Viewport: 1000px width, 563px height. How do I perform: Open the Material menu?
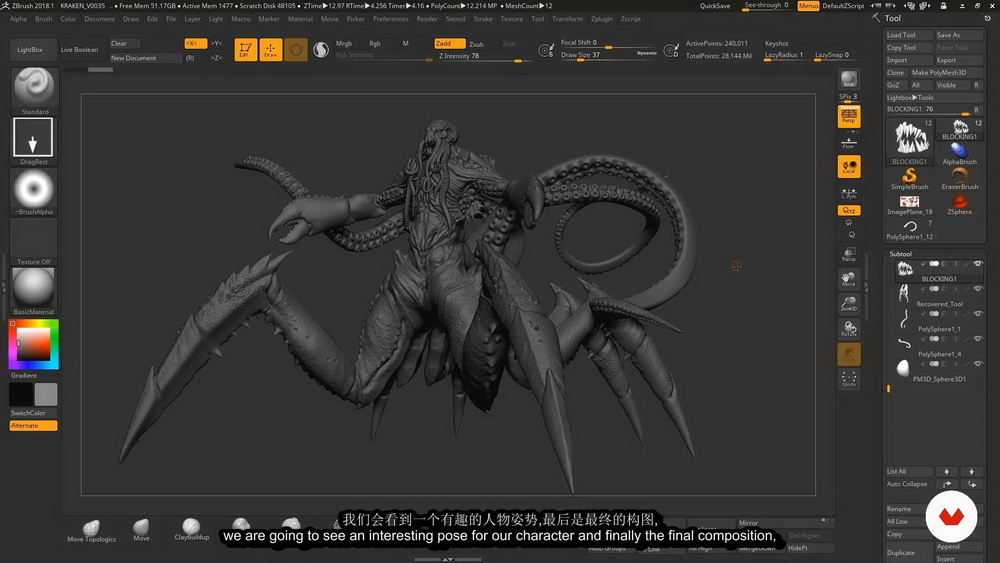300,19
